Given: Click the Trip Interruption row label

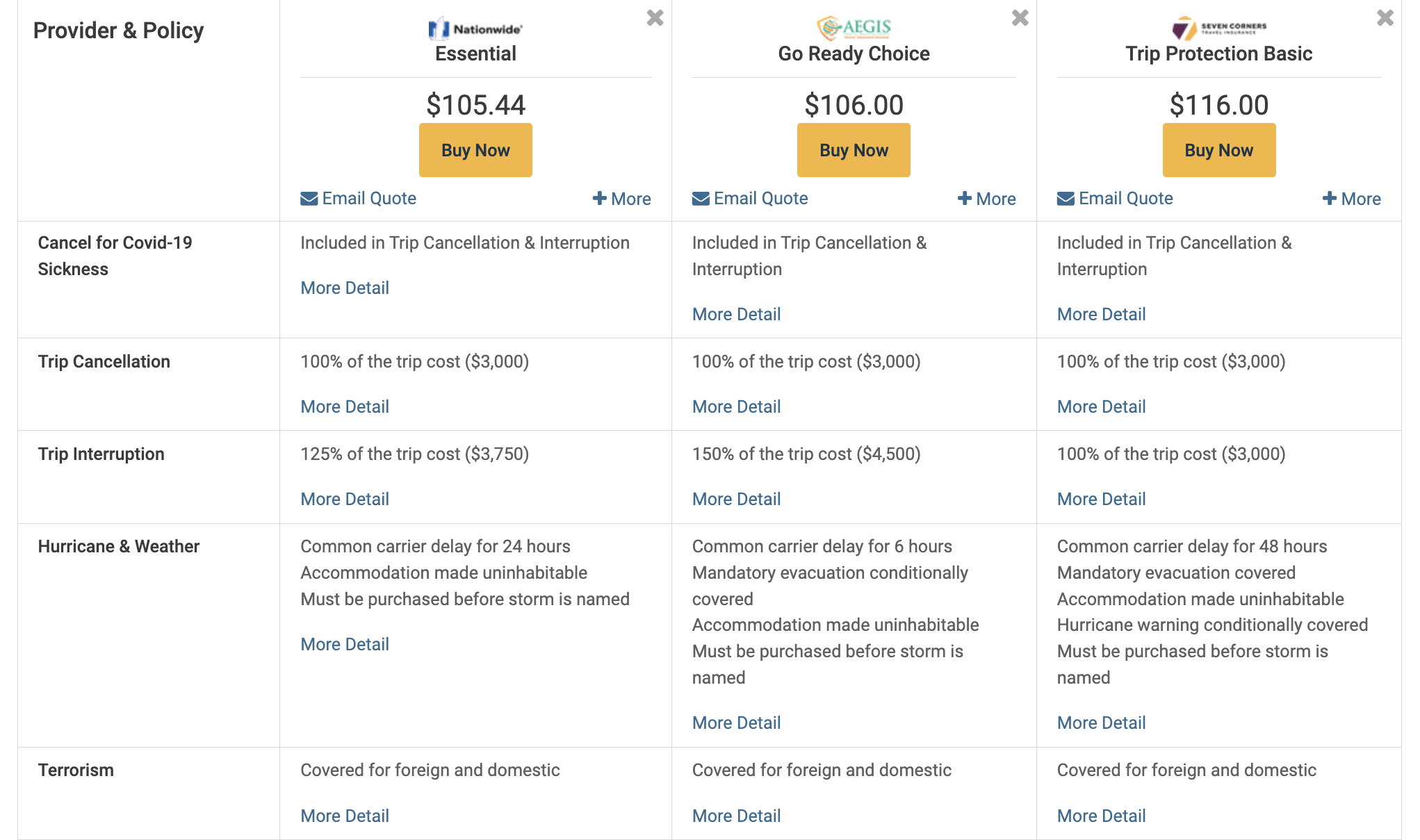Looking at the screenshot, I should pyautogui.click(x=101, y=454).
